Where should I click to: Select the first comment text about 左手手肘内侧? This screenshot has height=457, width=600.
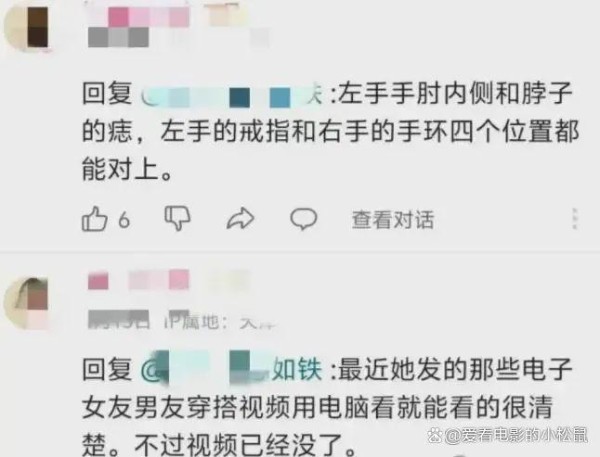330,131
